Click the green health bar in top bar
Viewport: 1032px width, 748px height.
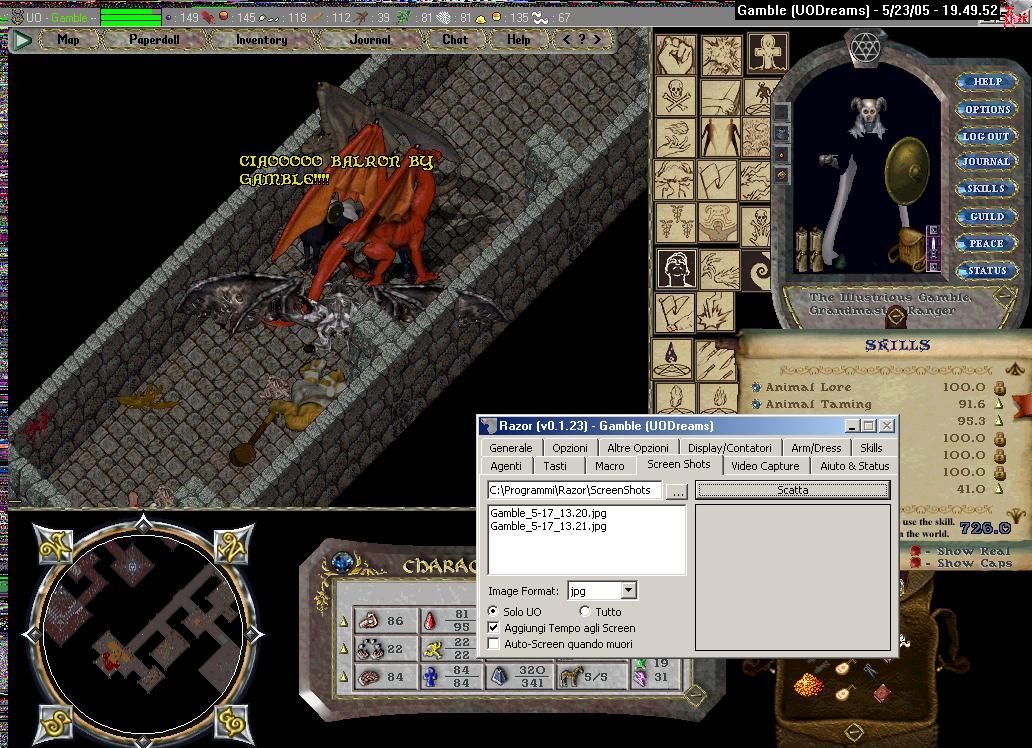point(130,17)
